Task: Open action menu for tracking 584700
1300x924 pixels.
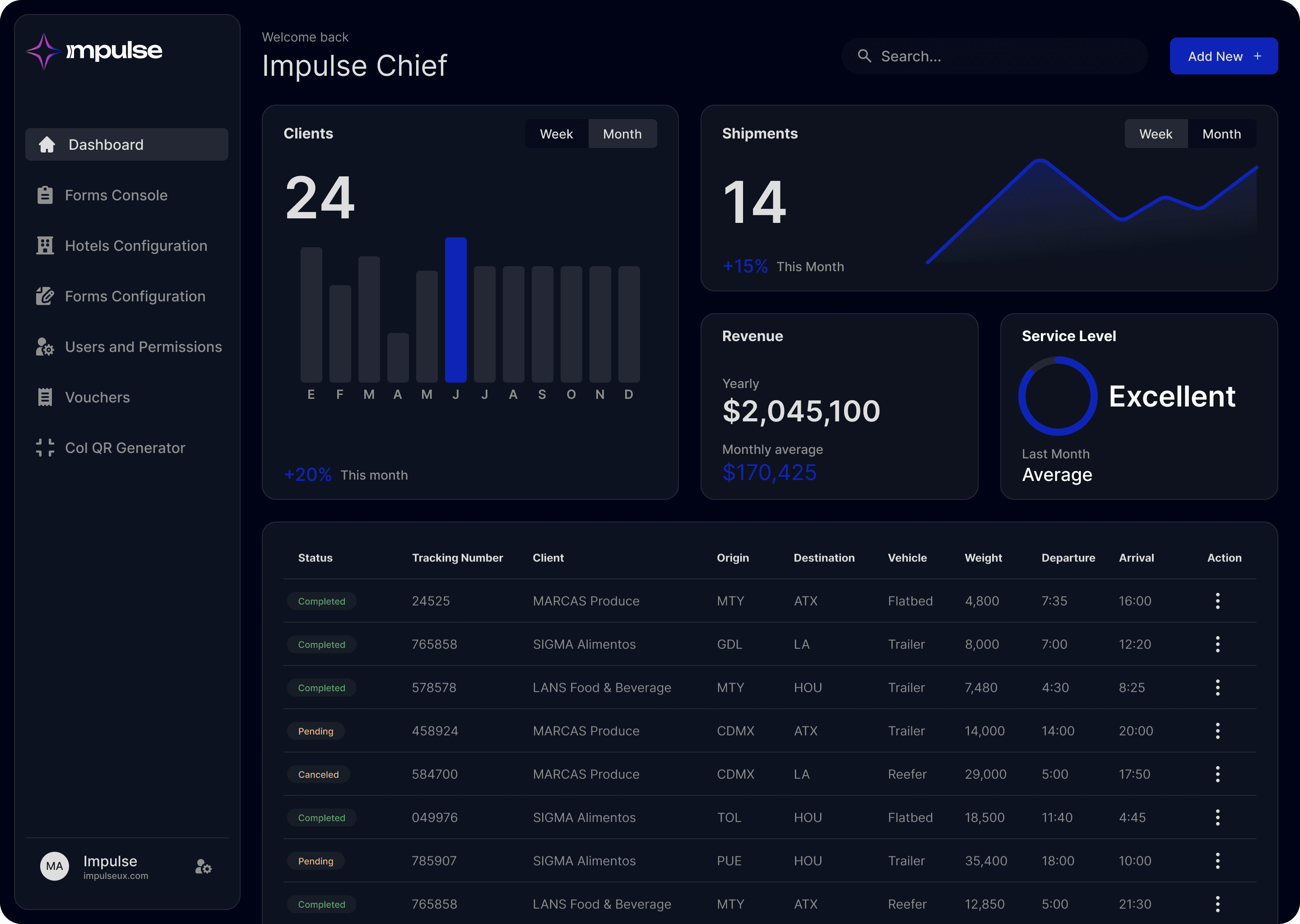Action: tap(1217, 774)
